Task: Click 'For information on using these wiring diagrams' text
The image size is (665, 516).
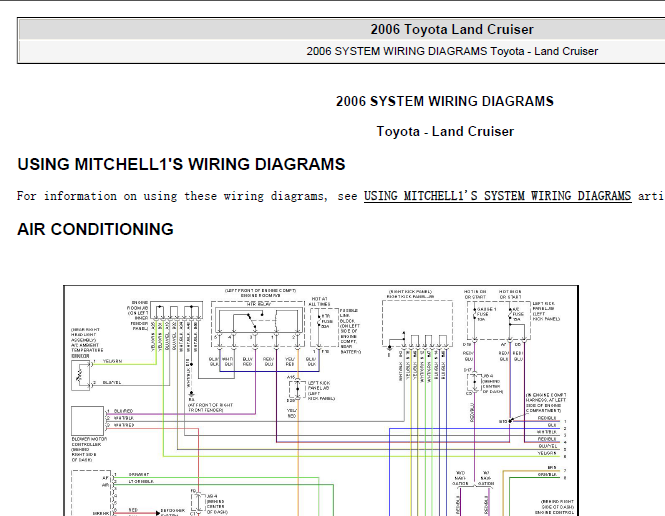Action: [172, 196]
